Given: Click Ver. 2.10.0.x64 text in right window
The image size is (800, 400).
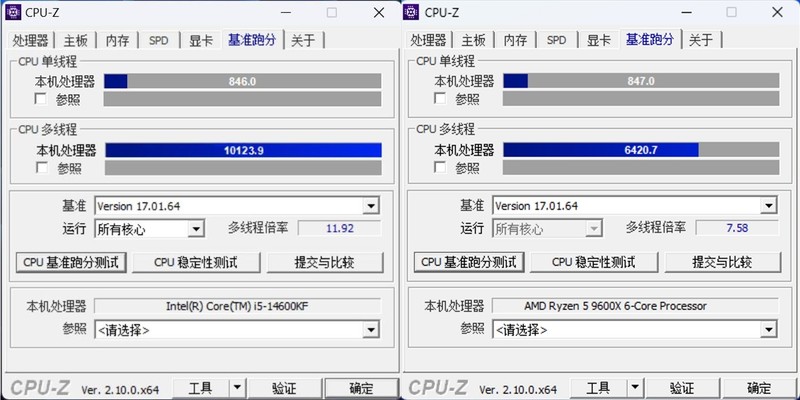Looking at the screenshot, I should pyautogui.click(x=518, y=390).
